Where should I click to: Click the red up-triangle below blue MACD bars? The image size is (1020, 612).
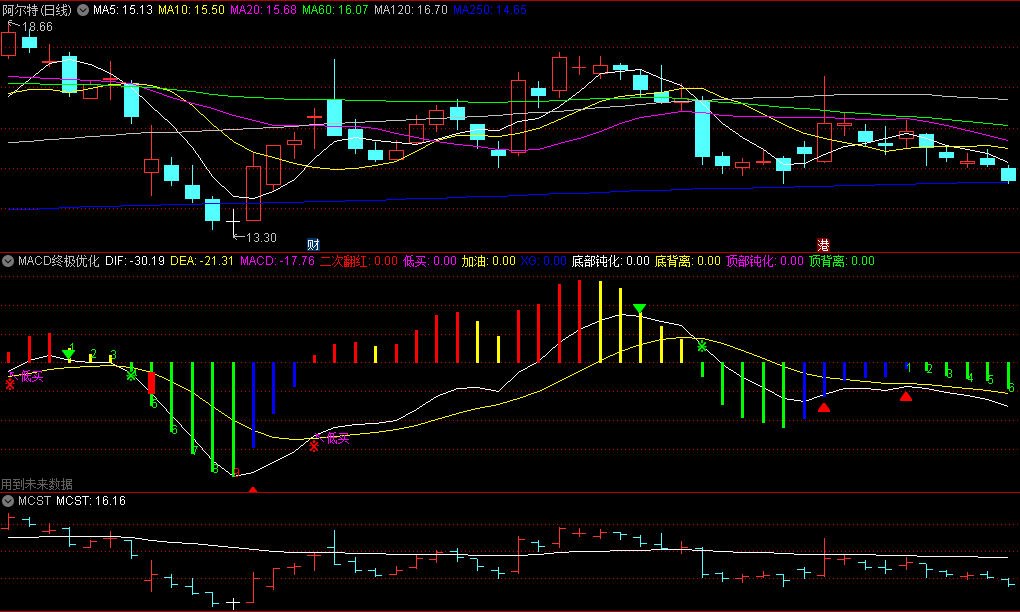pyautogui.click(x=824, y=408)
